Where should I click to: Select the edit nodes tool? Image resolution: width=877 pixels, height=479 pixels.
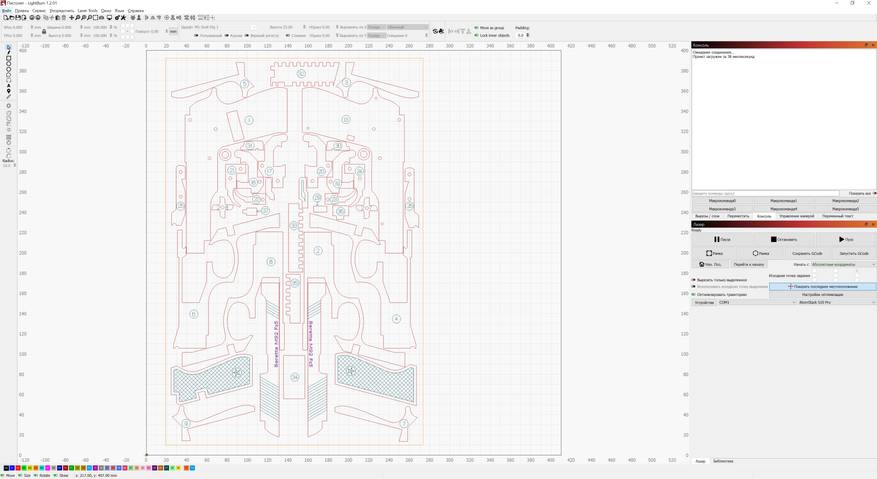click(9, 54)
